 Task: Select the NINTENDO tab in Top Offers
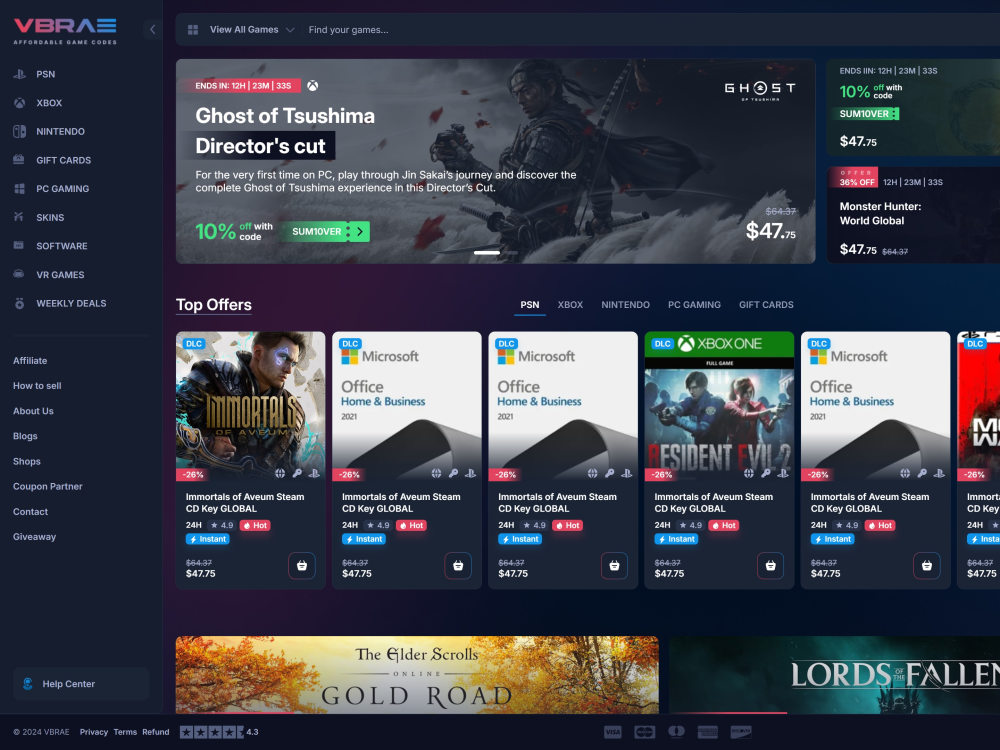[625, 305]
